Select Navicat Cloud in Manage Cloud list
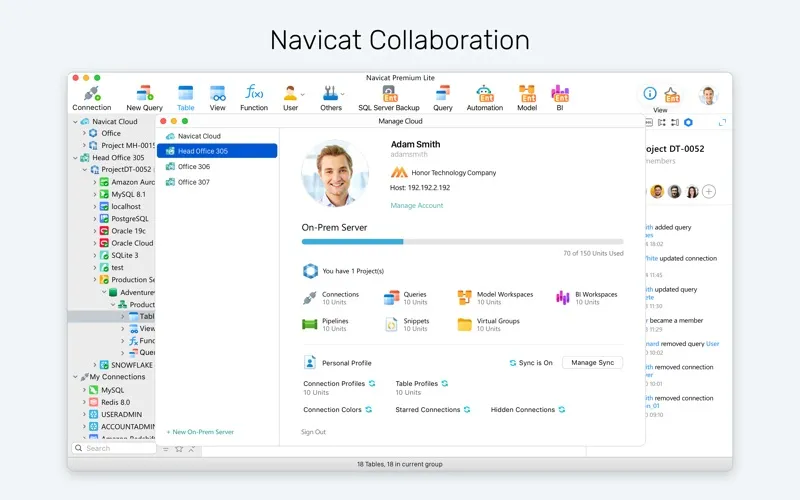The width and height of the screenshot is (800, 500). [217, 136]
